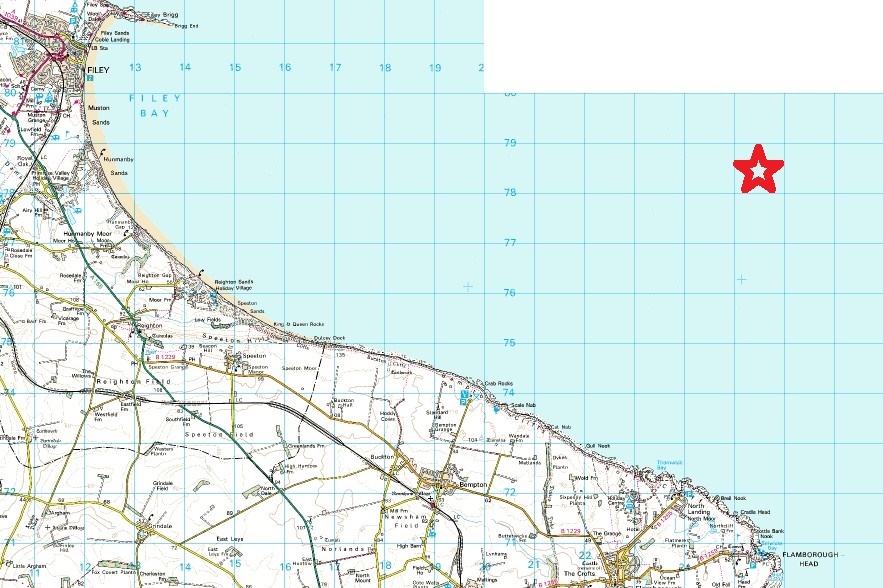Click the Speeton village label
This screenshot has height=588, width=883.
pyautogui.click(x=254, y=356)
